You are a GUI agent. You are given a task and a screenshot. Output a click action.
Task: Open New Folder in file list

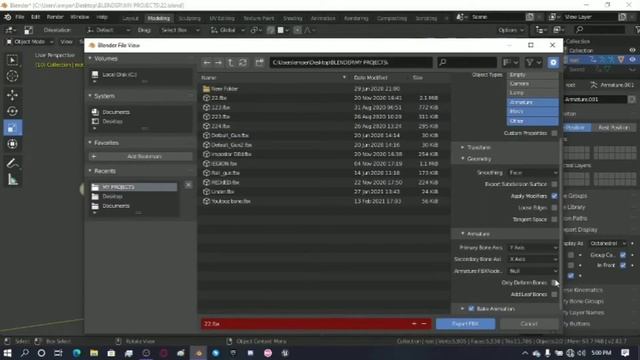pyautogui.click(x=224, y=89)
